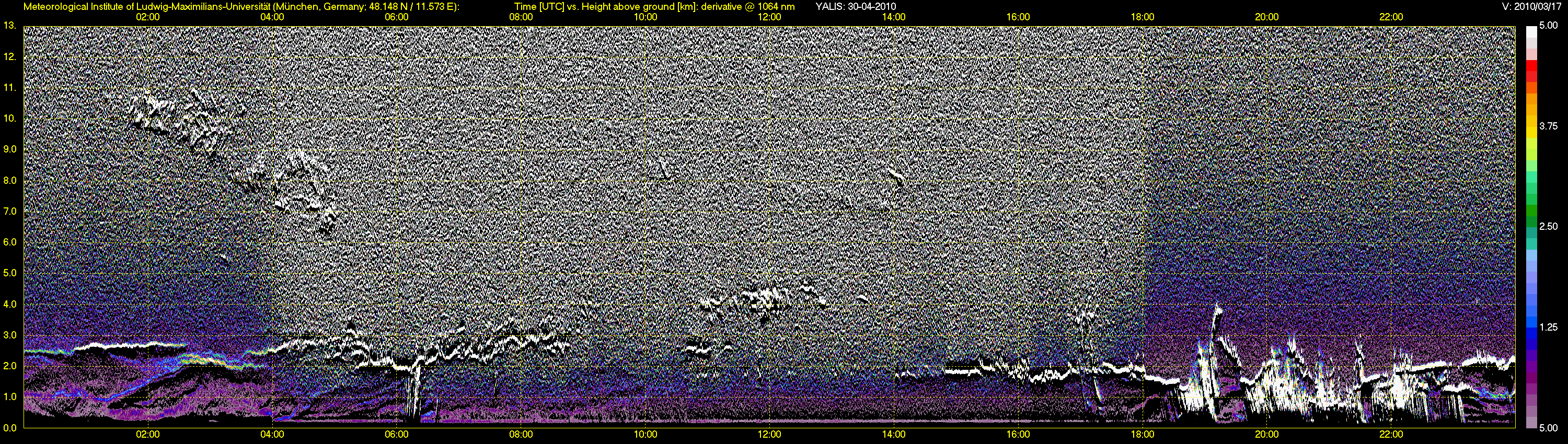Click the '3.0' height axis label

pos(10,334)
